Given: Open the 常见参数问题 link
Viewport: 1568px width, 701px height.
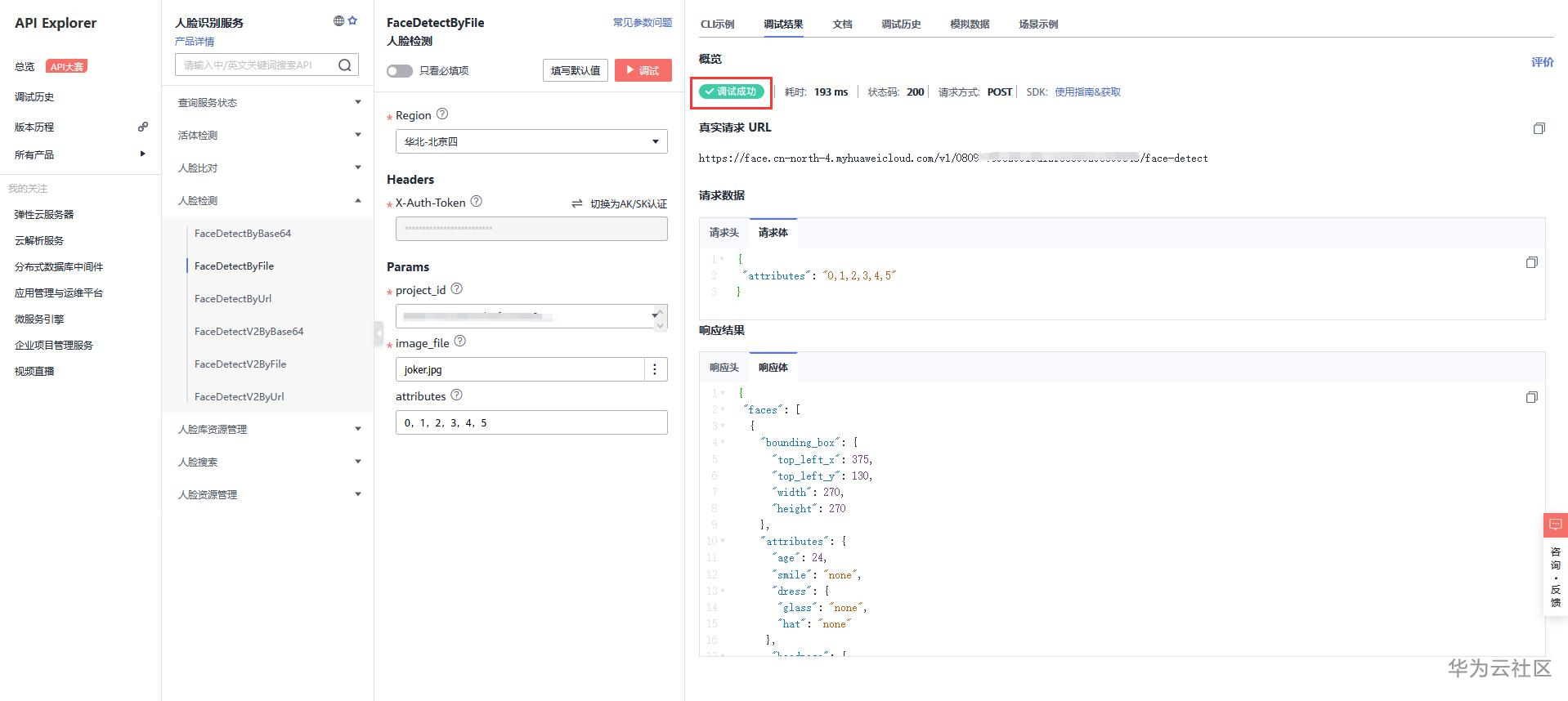Looking at the screenshot, I should click(643, 23).
